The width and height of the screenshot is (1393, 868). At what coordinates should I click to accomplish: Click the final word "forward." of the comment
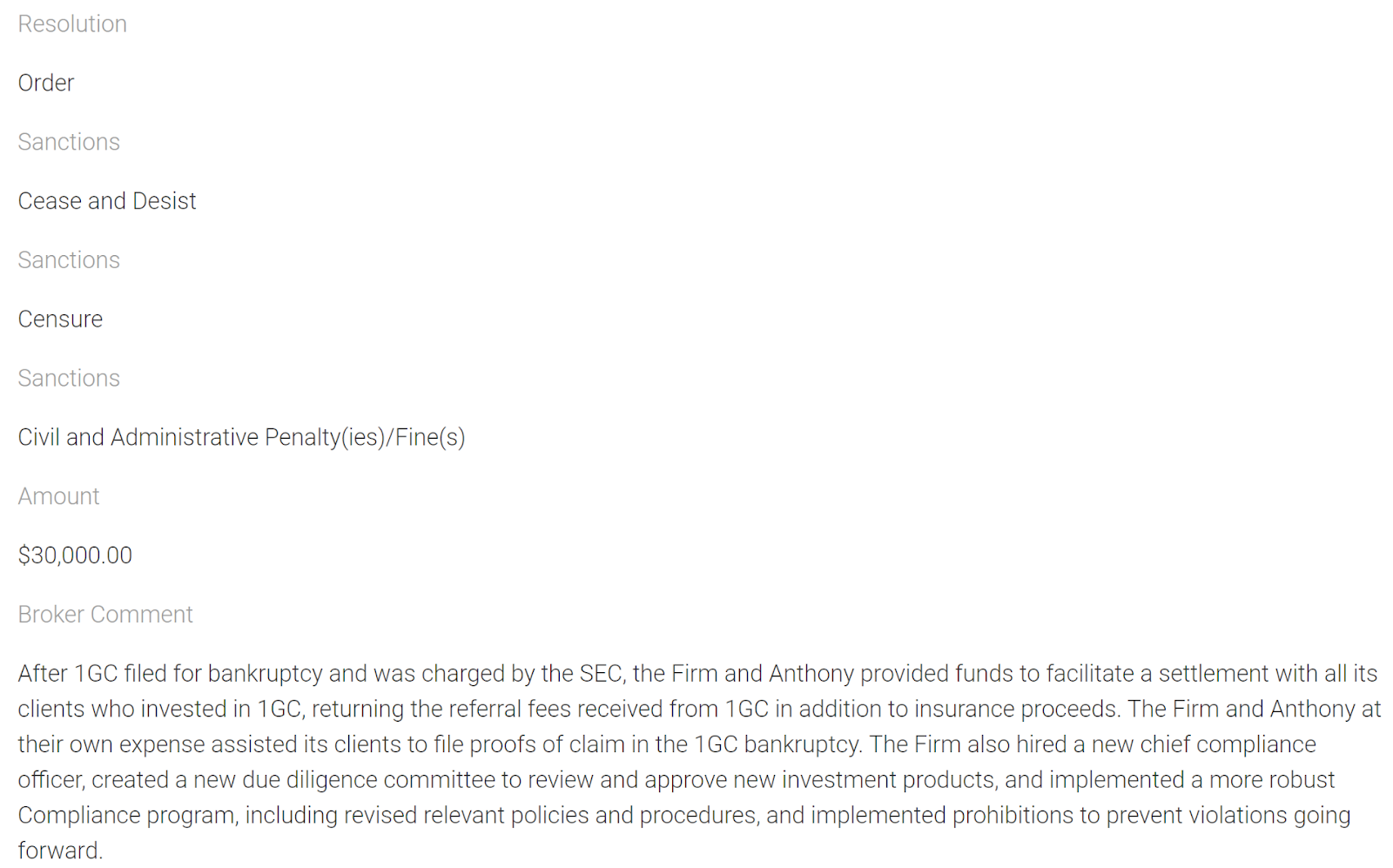[x=60, y=851]
